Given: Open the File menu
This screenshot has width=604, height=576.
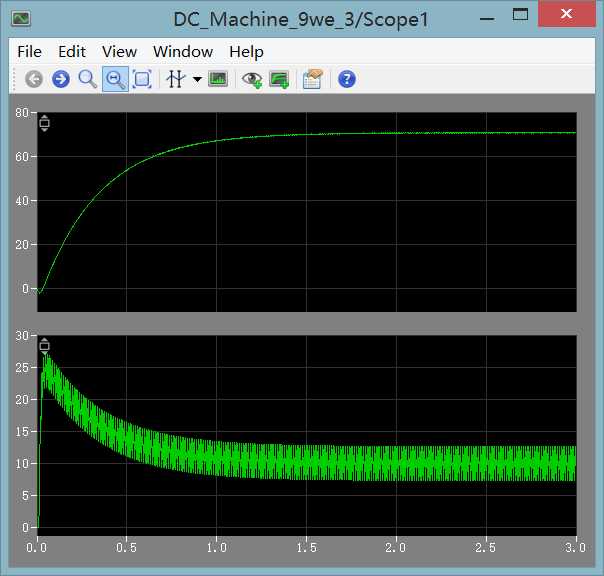Looking at the screenshot, I should (x=29, y=52).
